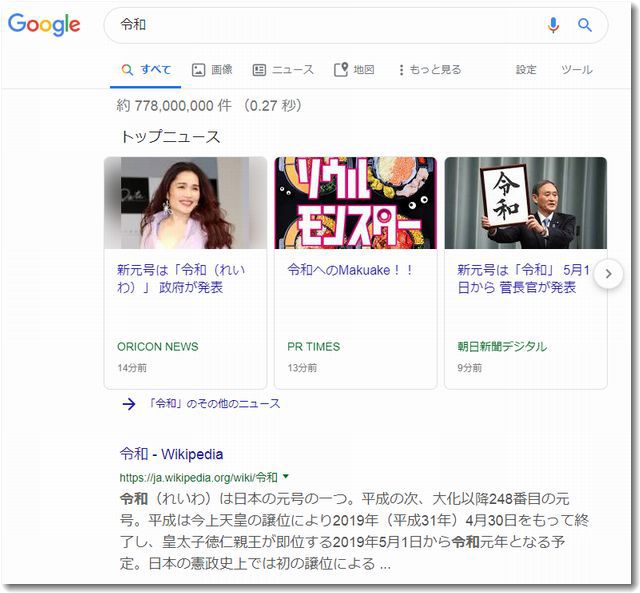
Task: Click the PR TIMES source label
Action: coord(313,346)
